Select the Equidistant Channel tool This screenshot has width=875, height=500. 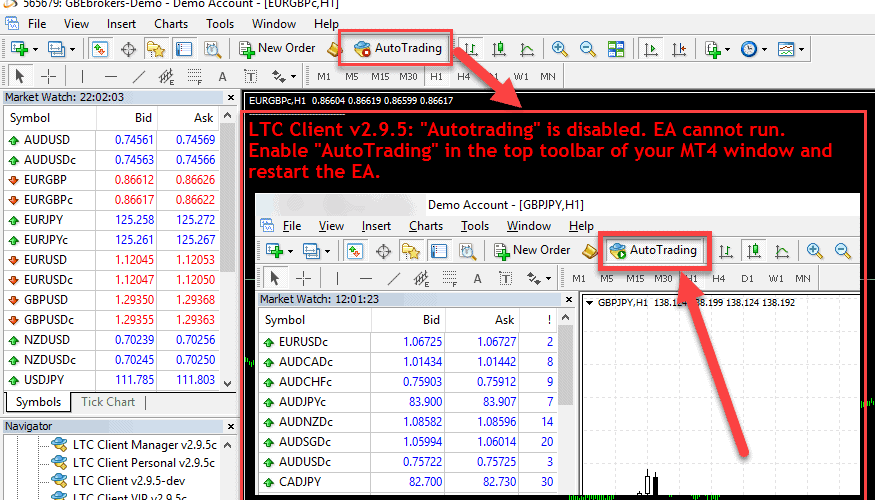tap(167, 76)
